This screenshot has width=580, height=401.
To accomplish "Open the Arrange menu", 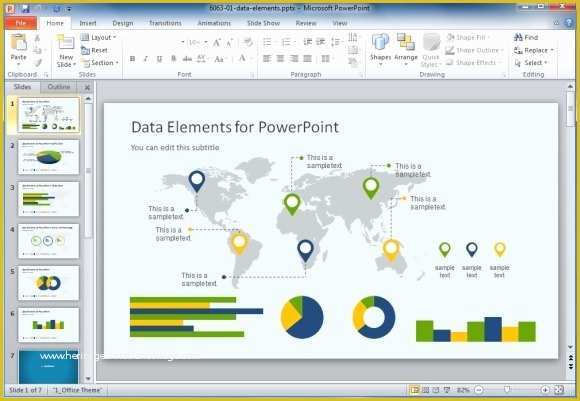I will [x=406, y=50].
